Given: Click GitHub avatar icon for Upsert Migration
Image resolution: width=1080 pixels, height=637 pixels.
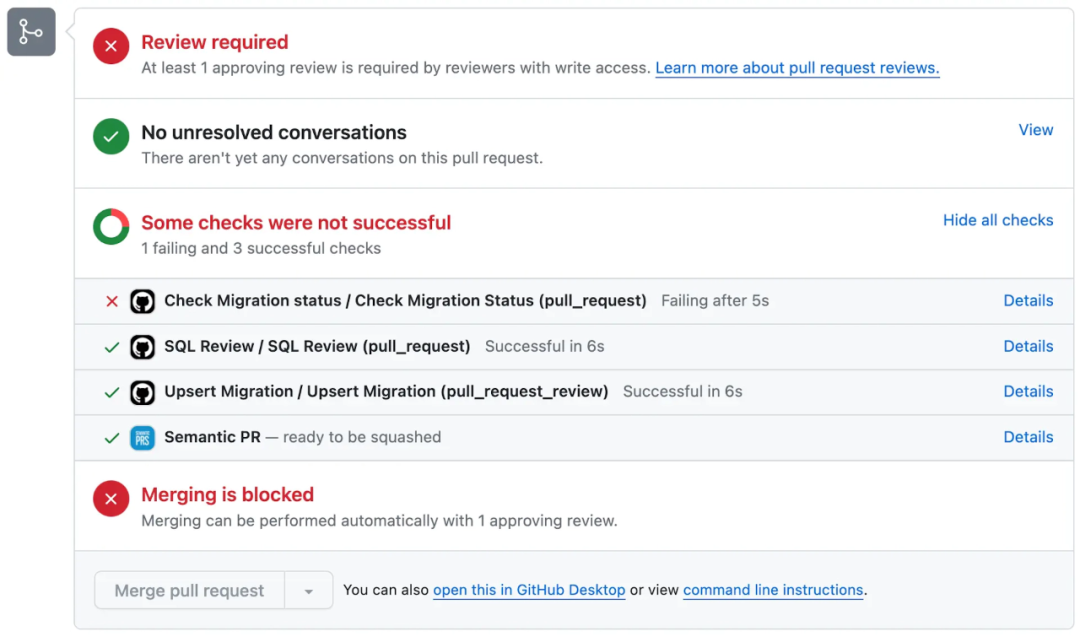Looking at the screenshot, I should (143, 392).
